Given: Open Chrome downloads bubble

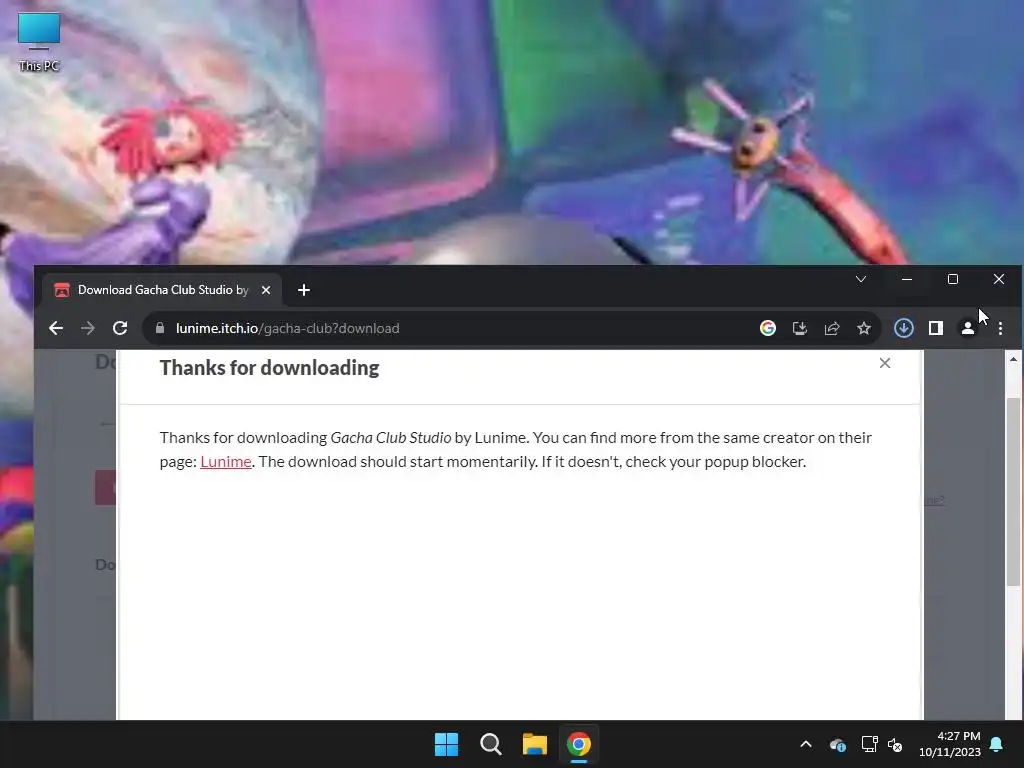Looking at the screenshot, I should (x=904, y=328).
